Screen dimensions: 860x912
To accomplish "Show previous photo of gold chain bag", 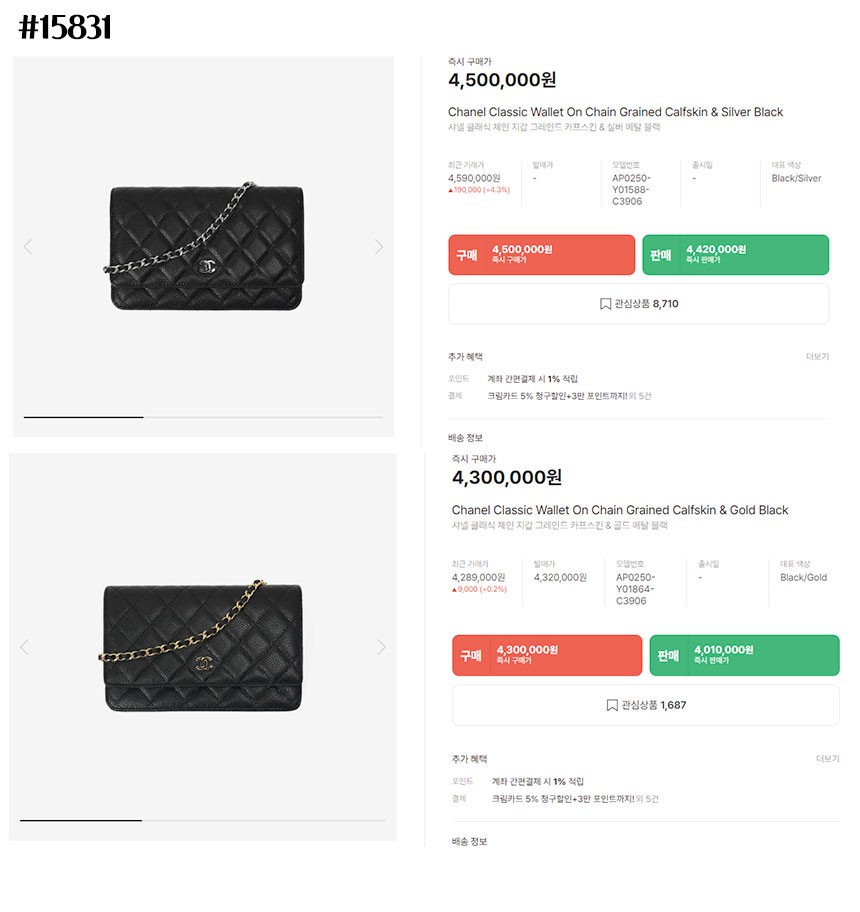I will pos(24,647).
